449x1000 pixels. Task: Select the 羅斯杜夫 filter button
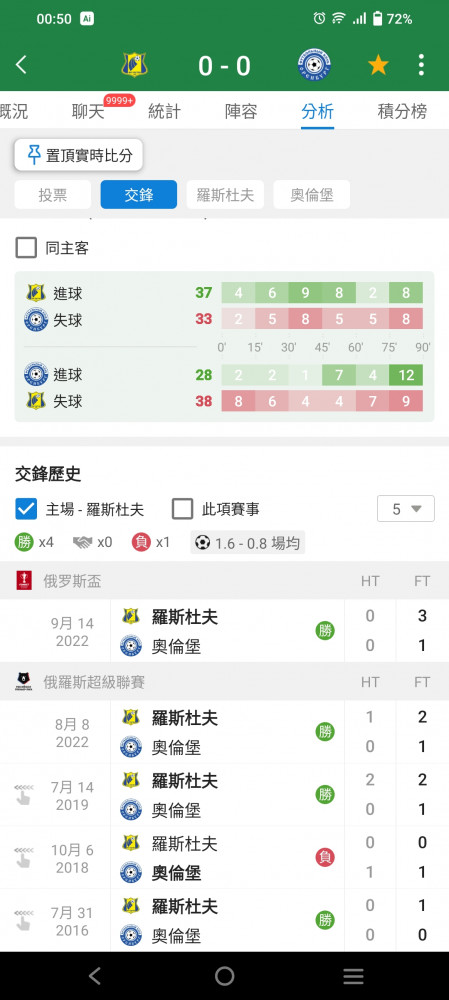pyautogui.click(x=225, y=195)
